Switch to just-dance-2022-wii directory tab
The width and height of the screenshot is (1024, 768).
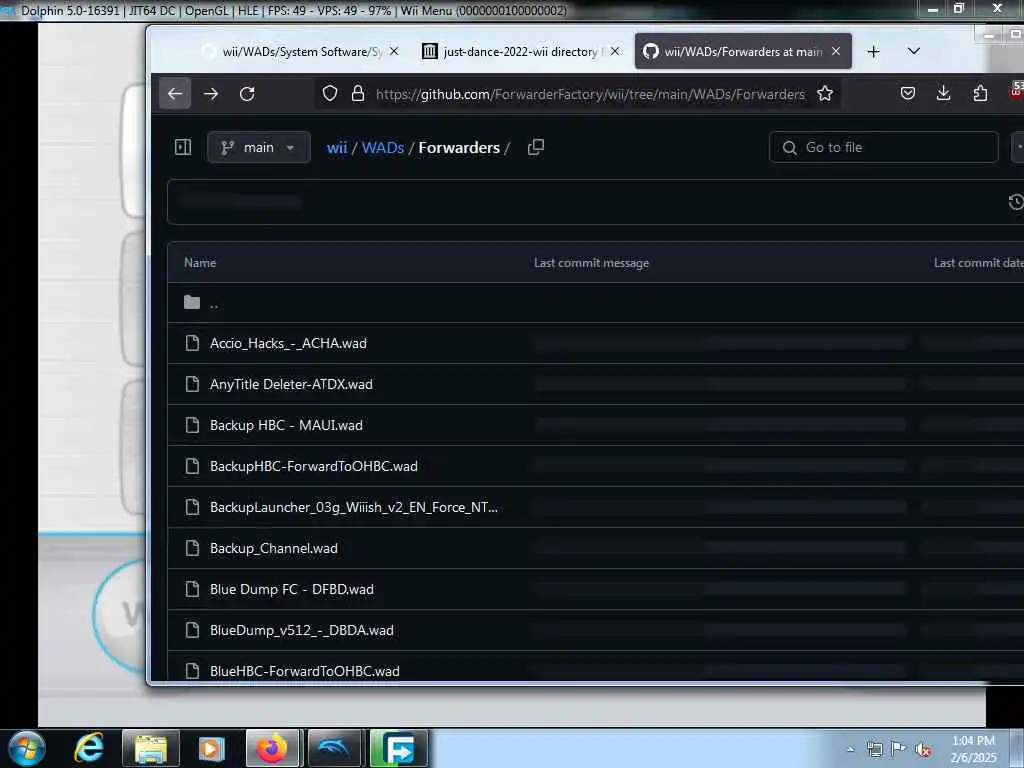coord(520,52)
